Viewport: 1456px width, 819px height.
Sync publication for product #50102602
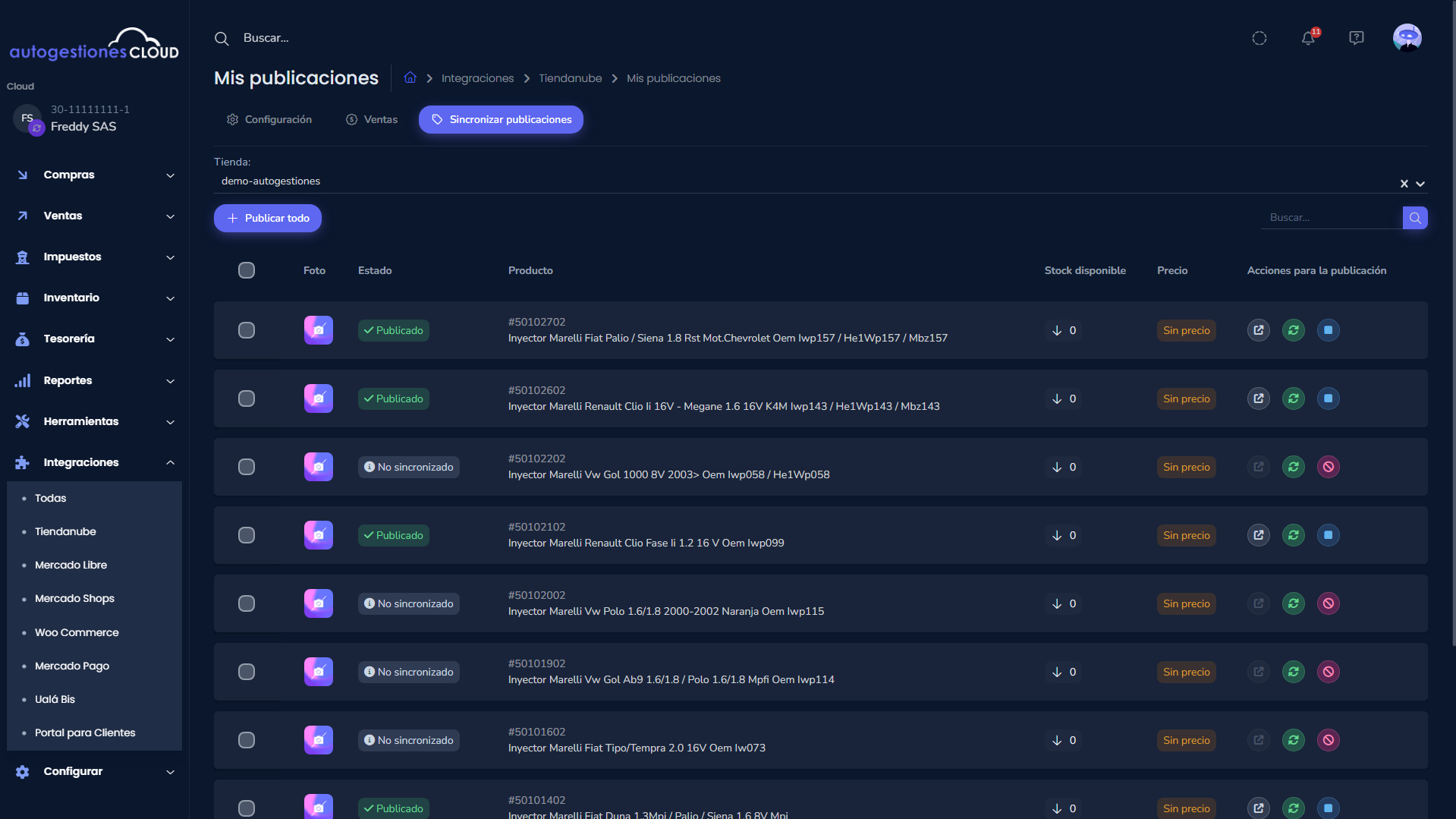[1294, 398]
